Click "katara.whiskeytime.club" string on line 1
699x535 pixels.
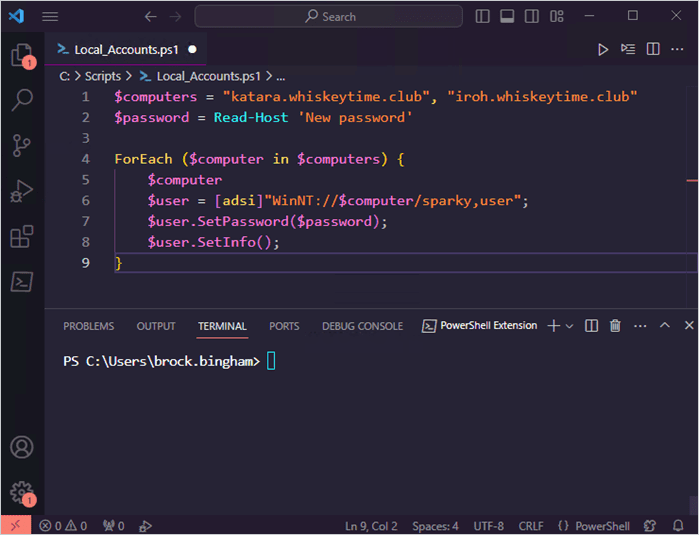(326, 97)
